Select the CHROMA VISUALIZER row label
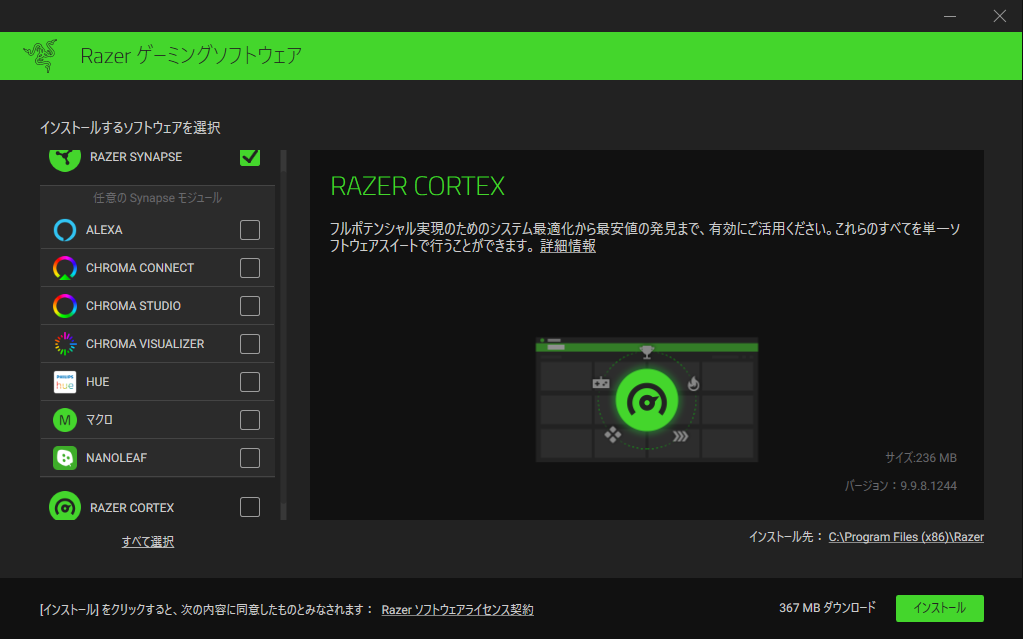 [x=145, y=343]
